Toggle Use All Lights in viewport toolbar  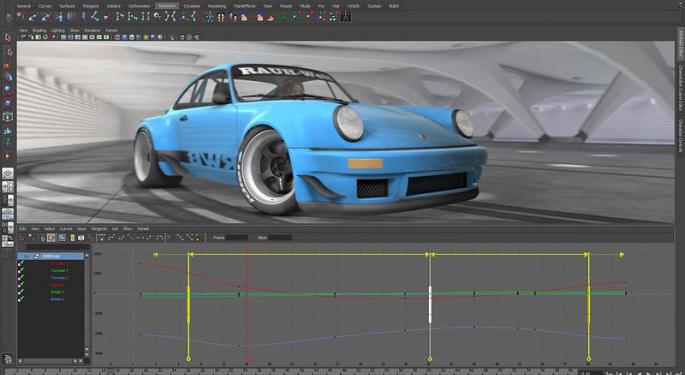[145, 37]
